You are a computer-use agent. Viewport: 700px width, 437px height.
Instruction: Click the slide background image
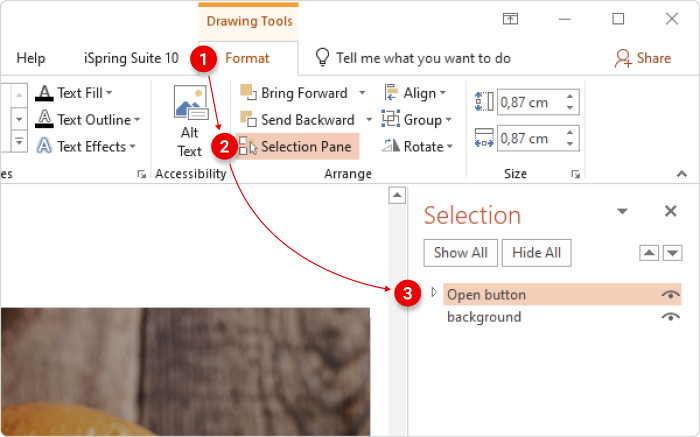tap(185, 371)
